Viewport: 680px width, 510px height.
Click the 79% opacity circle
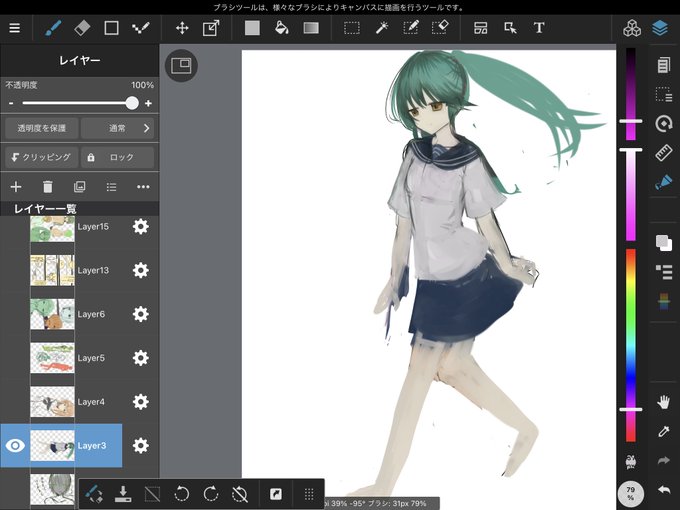(x=631, y=494)
